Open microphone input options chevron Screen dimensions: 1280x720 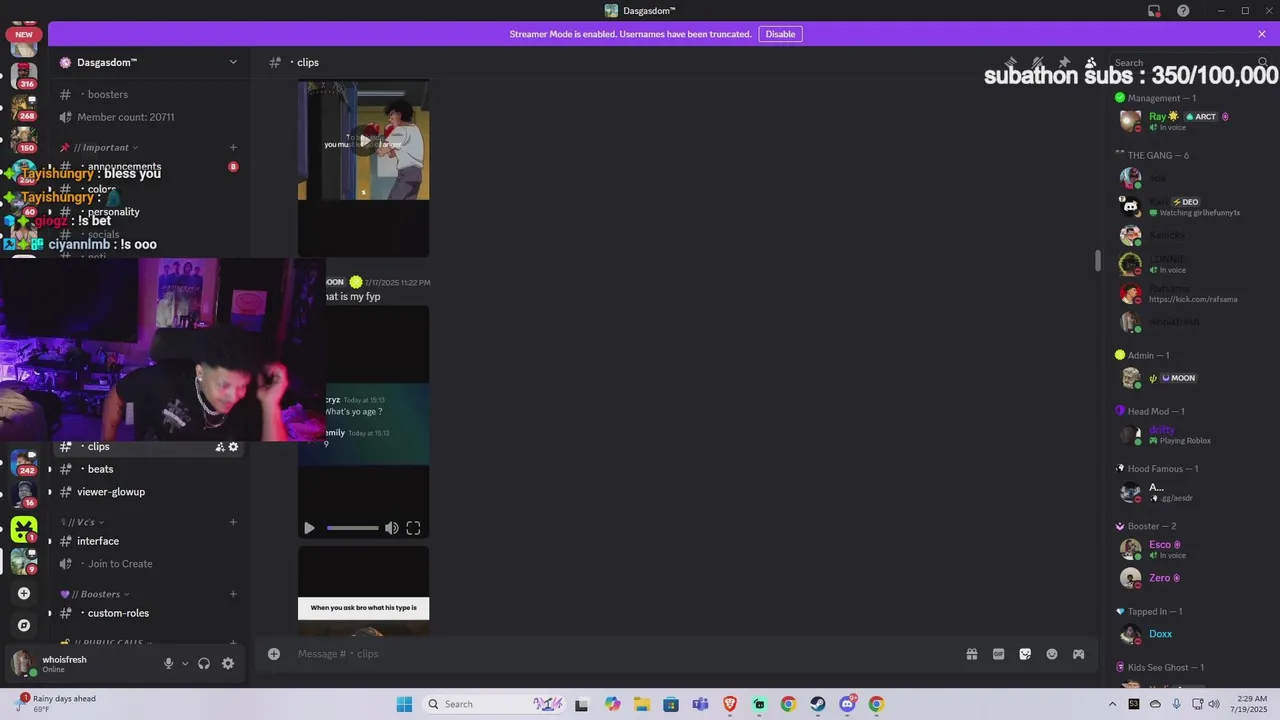pos(184,663)
